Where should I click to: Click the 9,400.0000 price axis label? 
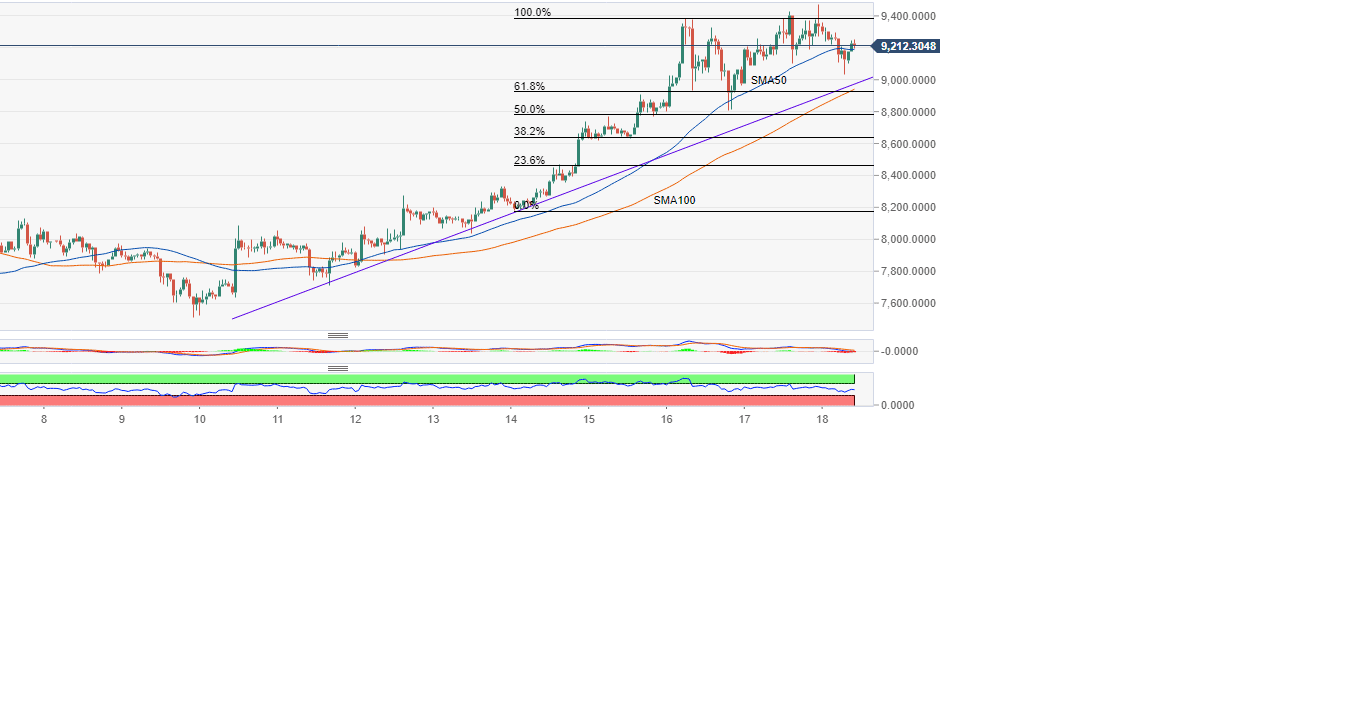[908, 16]
